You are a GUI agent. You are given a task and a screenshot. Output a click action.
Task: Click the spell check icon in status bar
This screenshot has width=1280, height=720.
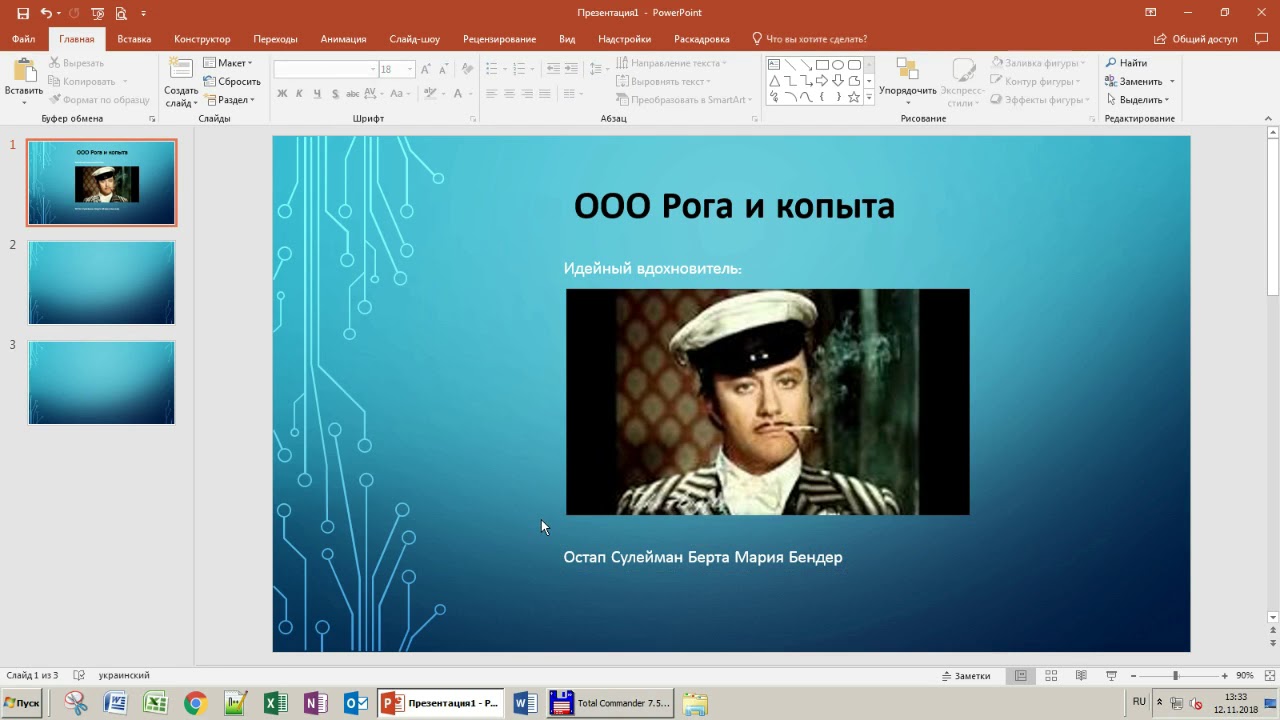pos(79,676)
